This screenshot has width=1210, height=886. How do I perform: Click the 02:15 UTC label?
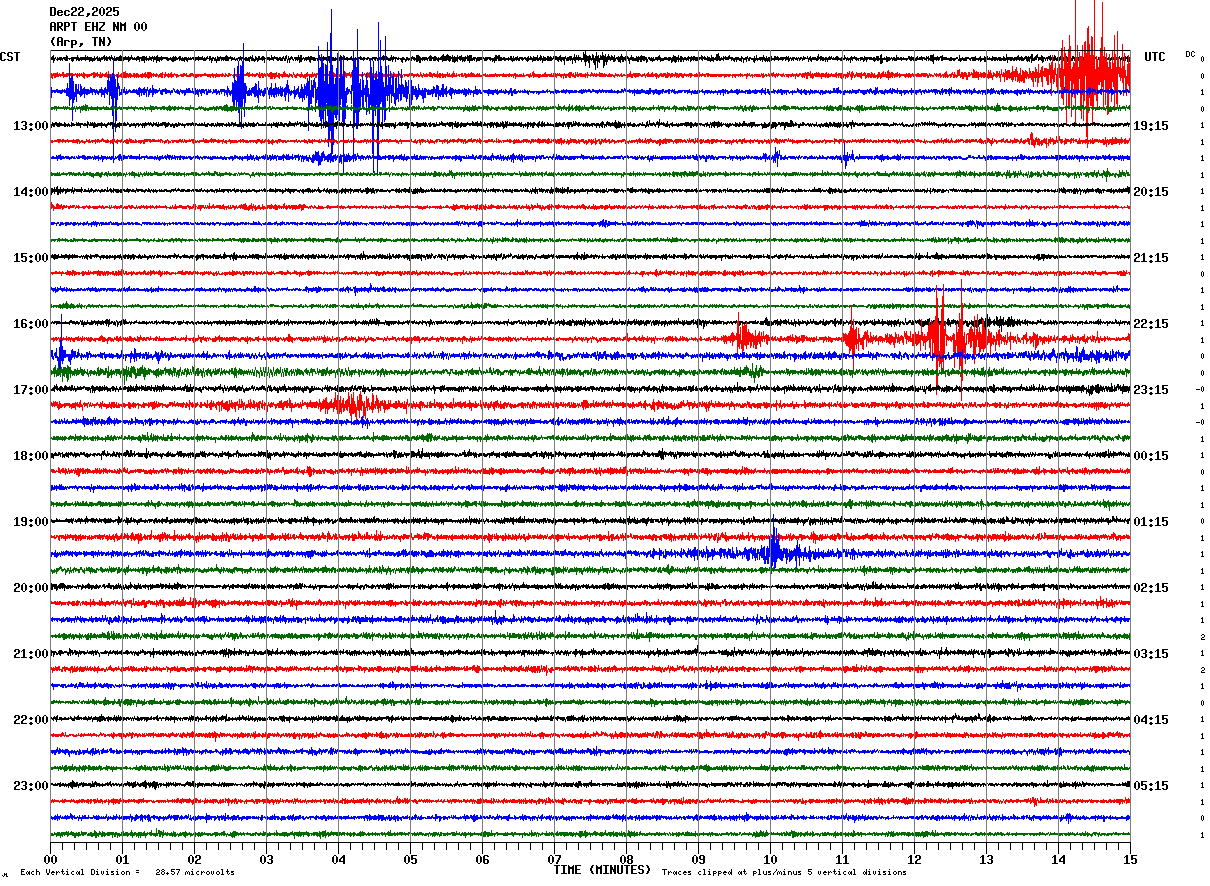pyautogui.click(x=1150, y=588)
